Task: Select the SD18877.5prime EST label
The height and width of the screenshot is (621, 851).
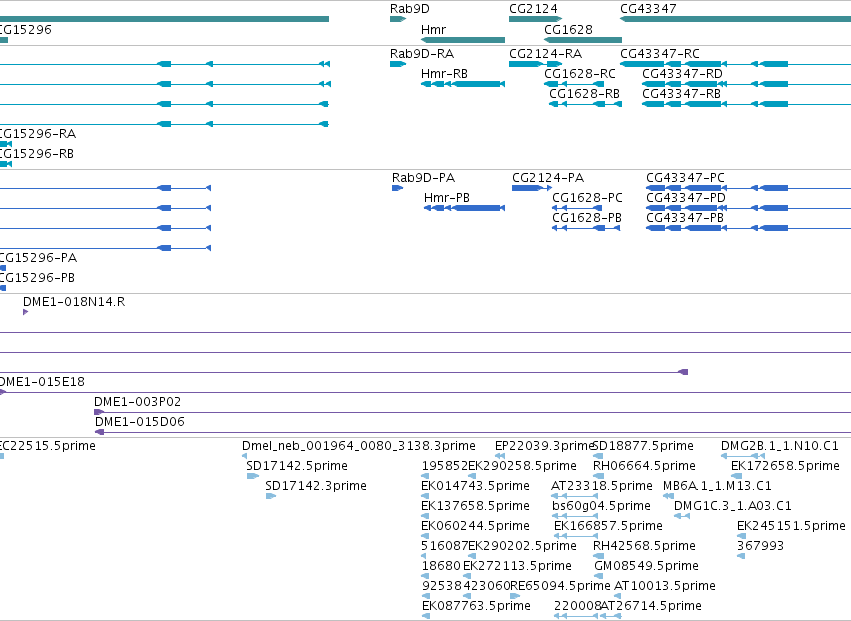Action: [x=643, y=446]
